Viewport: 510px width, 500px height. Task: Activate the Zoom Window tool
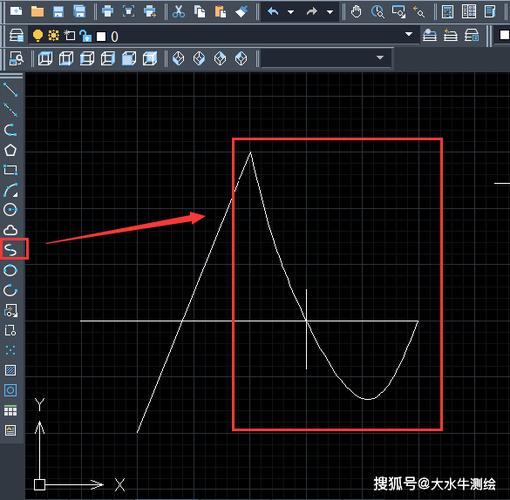(398, 12)
